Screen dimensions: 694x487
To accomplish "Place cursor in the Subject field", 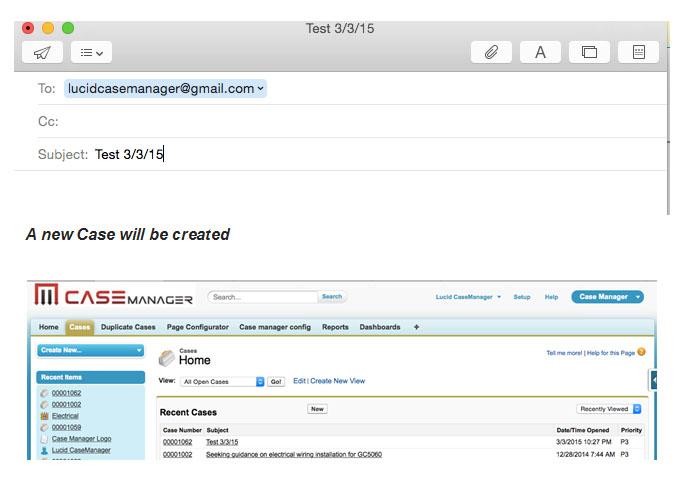I will (x=352, y=154).
